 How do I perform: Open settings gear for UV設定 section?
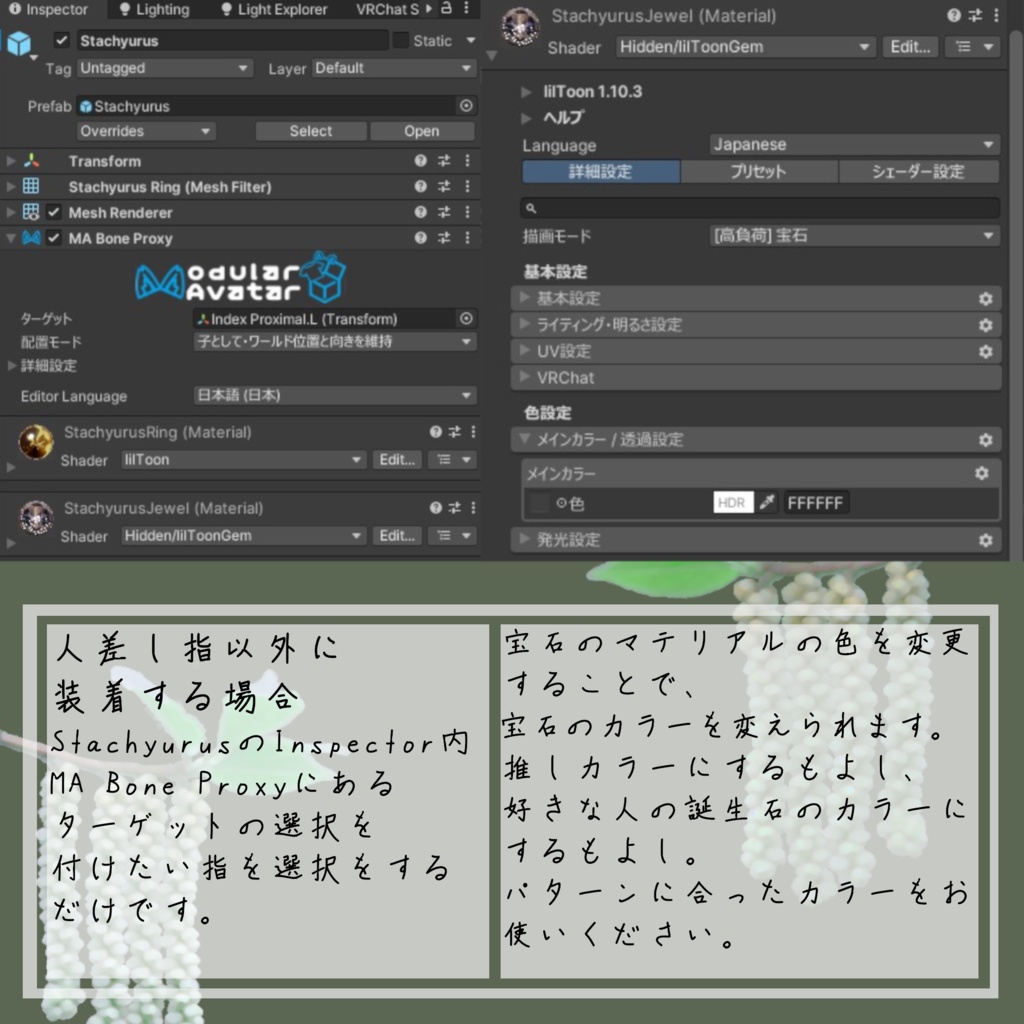pyautogui.click(x=985, y=352)
